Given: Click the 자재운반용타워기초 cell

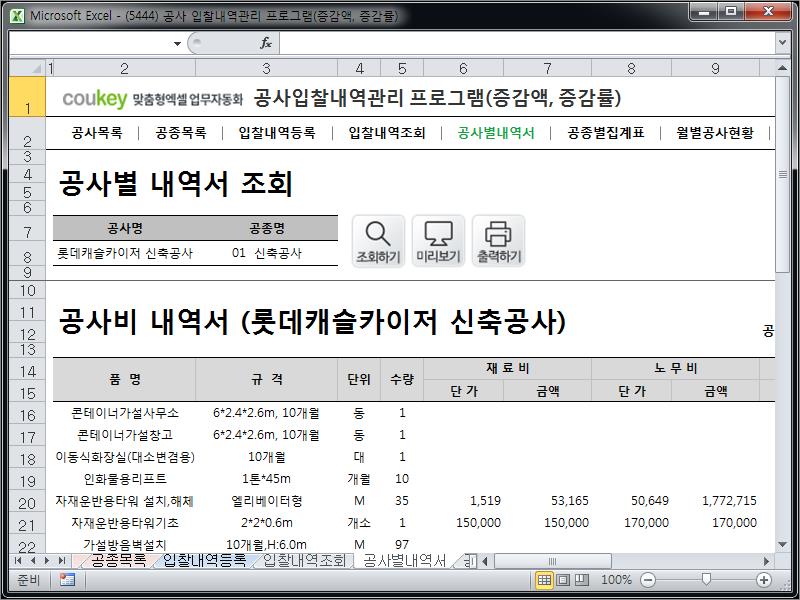Looking at the screenshot, I should coord(125,522).
